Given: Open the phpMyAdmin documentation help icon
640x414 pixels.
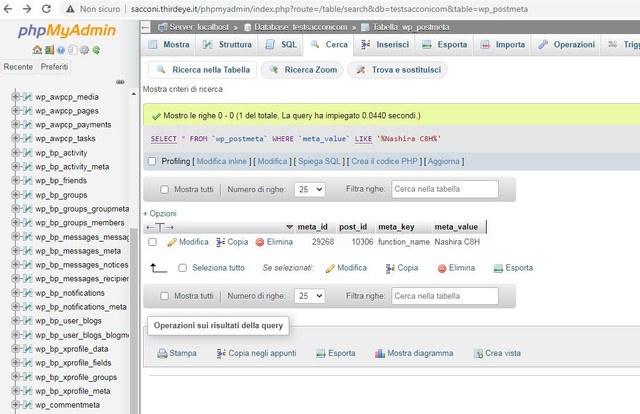Looking at the screenshot, I should pyautogui.click(x=61, y=50).
